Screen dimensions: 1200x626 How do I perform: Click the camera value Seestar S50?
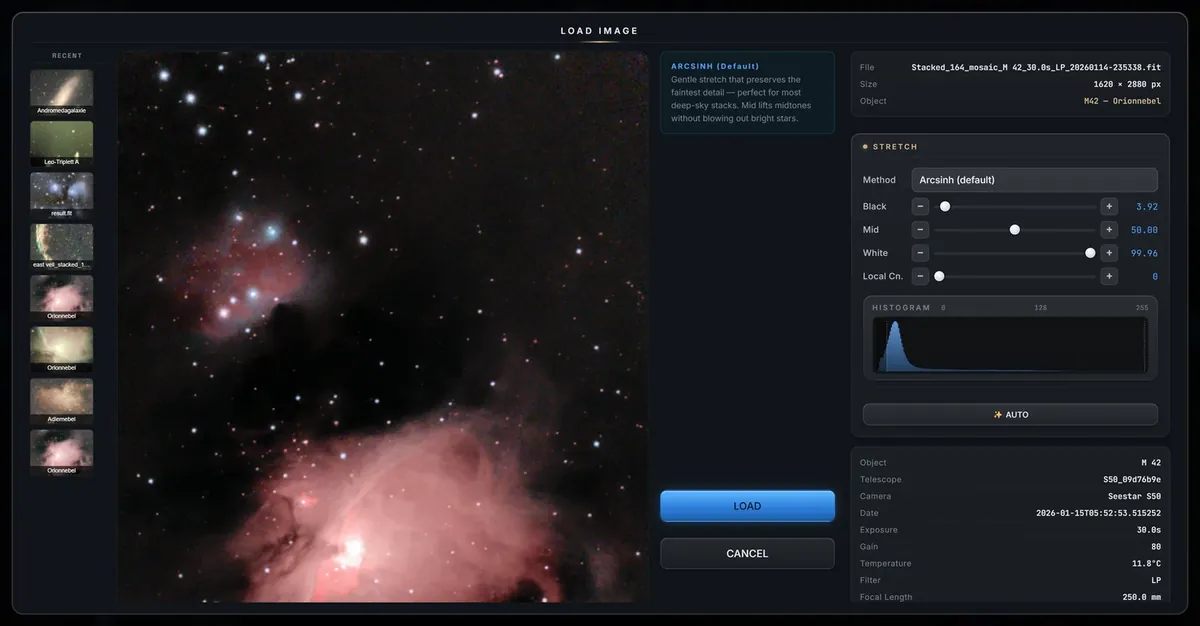pyautogui.click(x=1133, y=496)
